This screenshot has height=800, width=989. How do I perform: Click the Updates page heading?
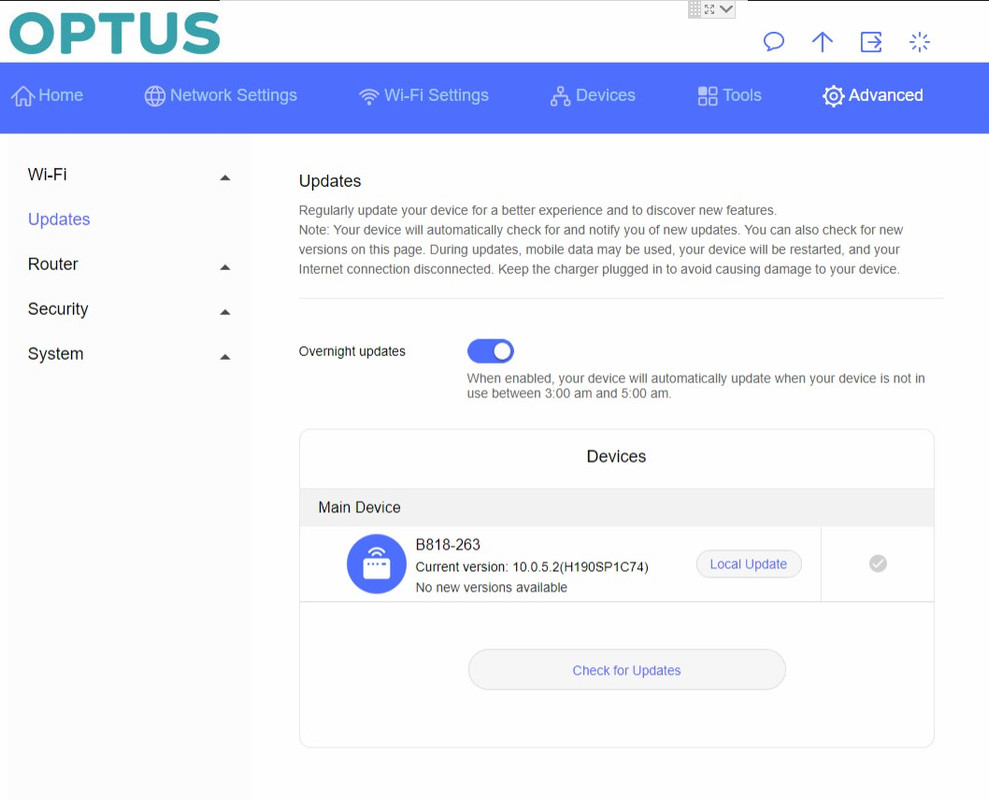pyautogui.click(x=330, y=181)
